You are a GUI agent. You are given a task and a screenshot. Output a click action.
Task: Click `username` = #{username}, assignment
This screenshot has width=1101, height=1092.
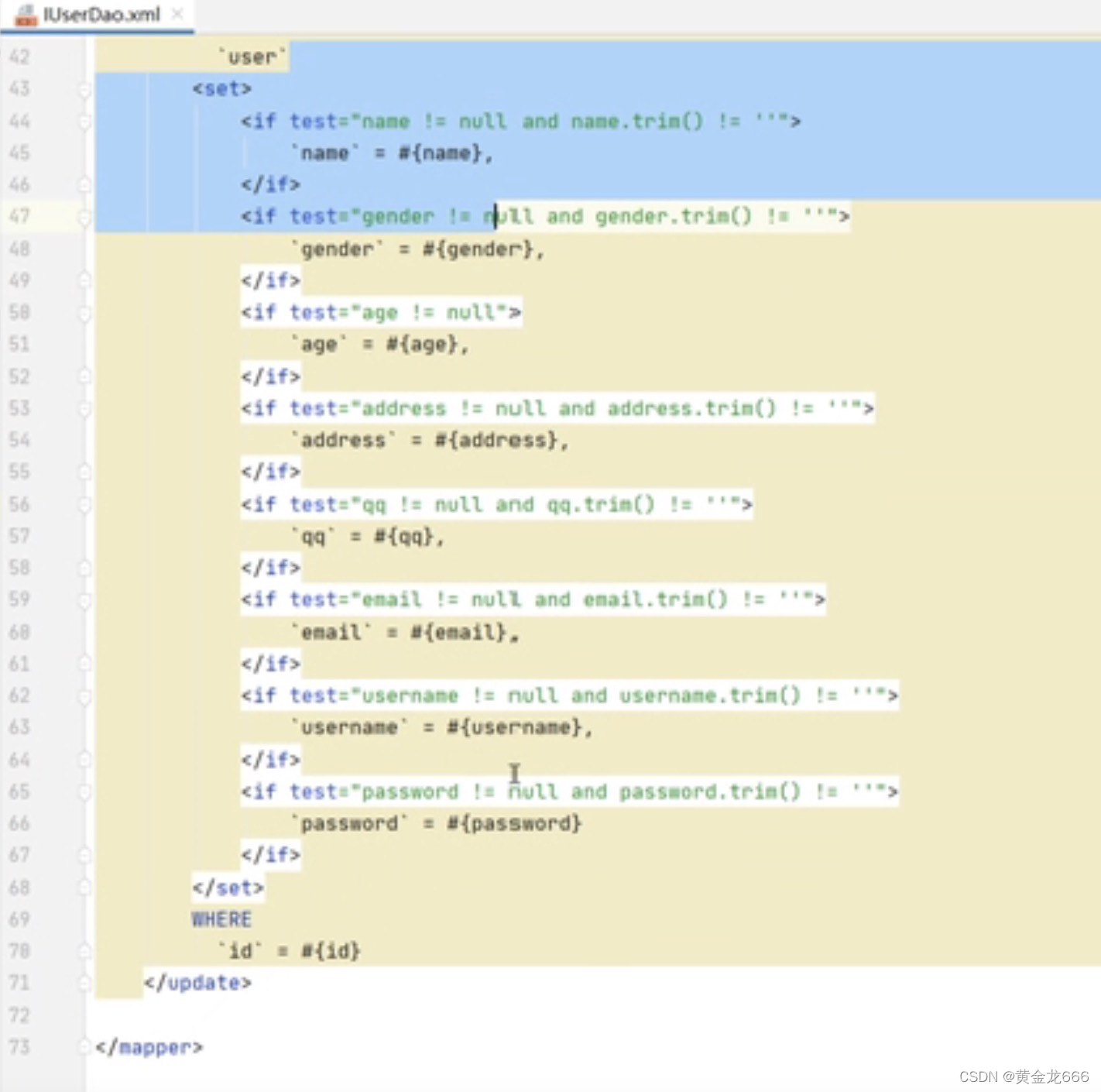tap(442, 728)
